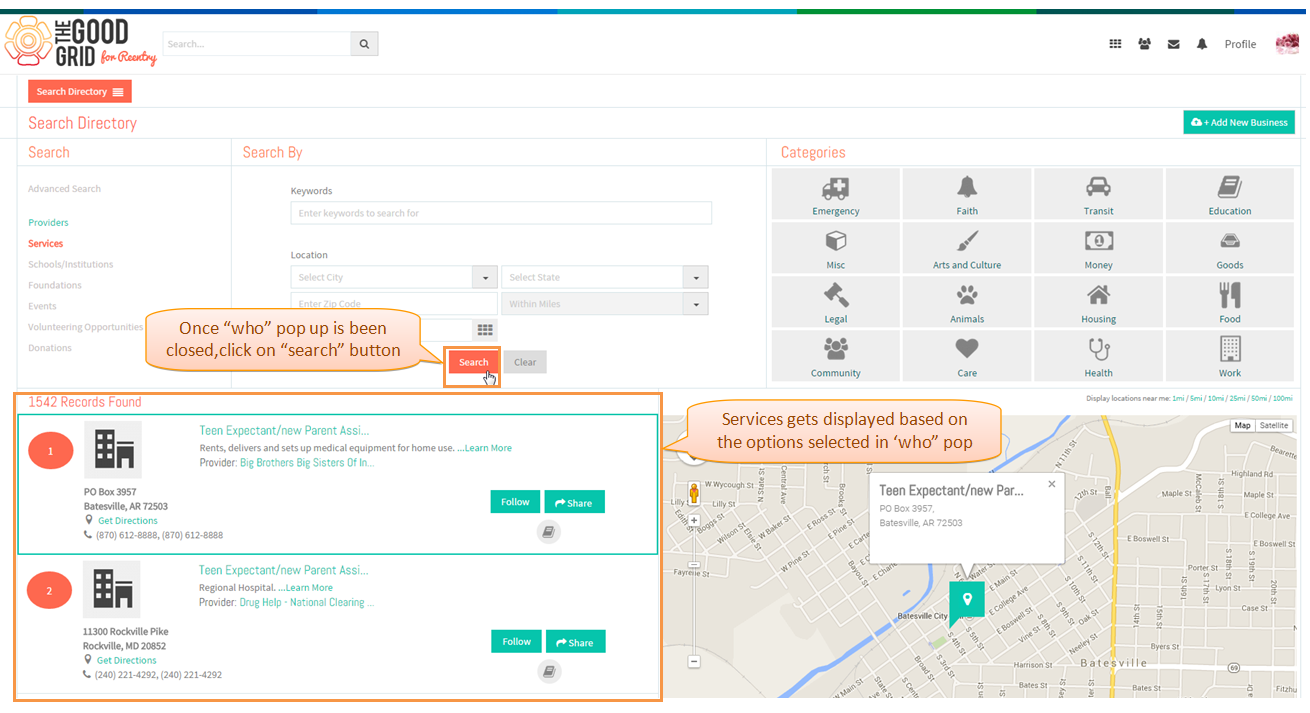
Task: Select the Arts and Culture category tile
Action: pyautogui.click(x=967, y=248)
